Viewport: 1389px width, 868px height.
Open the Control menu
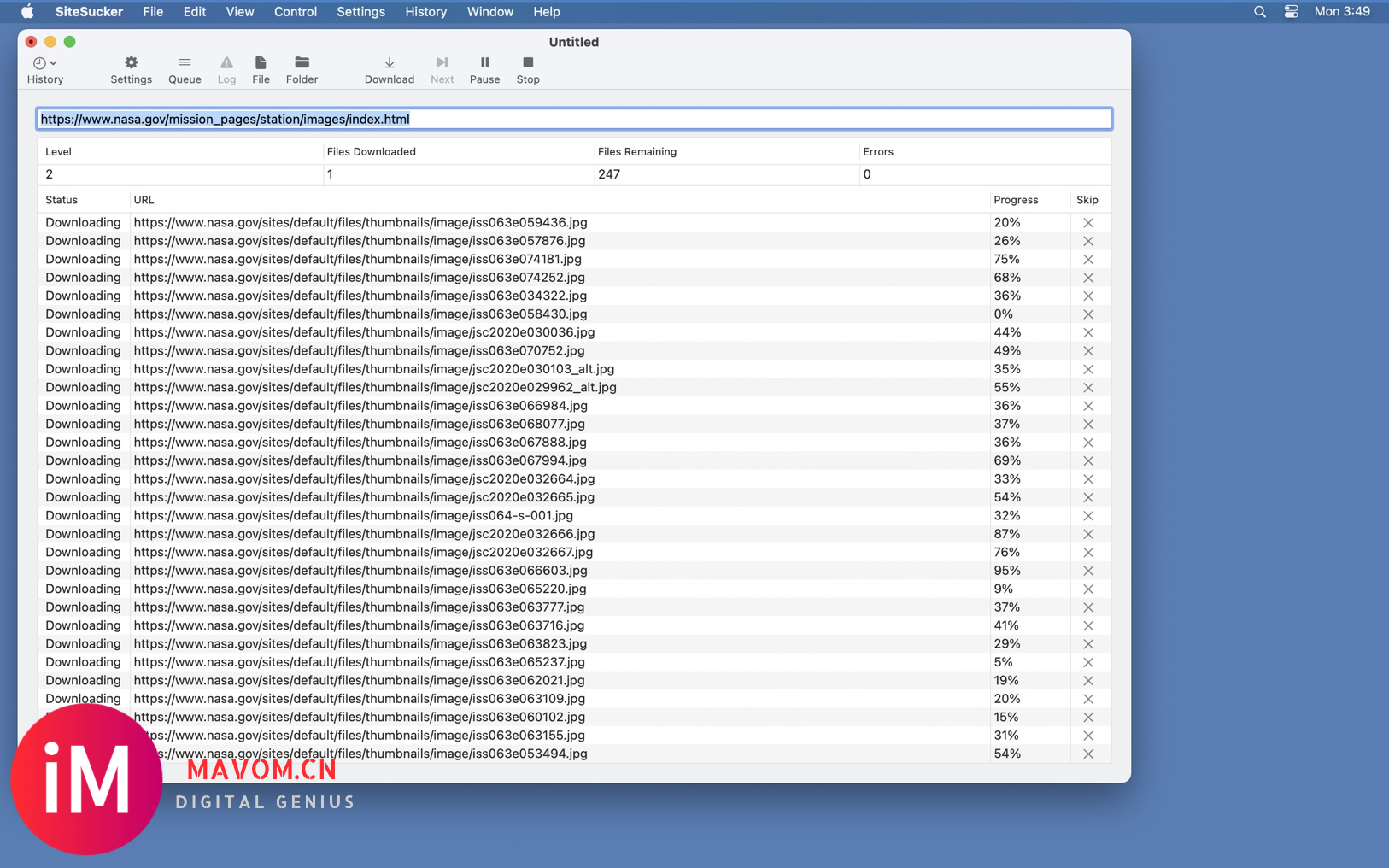coord(295,12)
